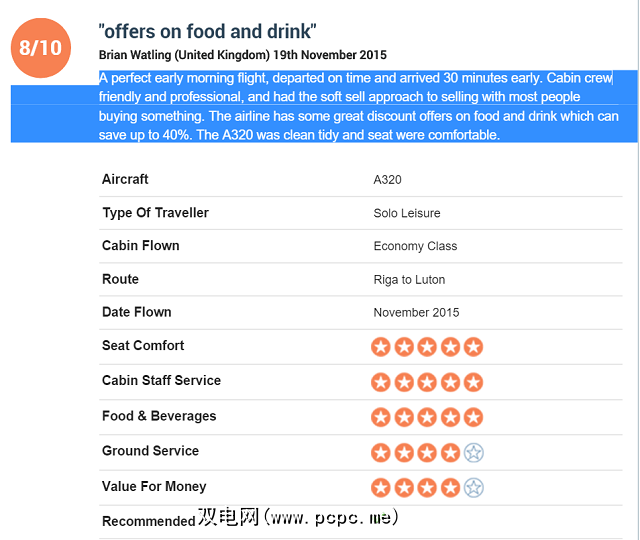This screenshot has width=640, height=540.
Task: Click the fifth Food & Beverages star
Action: click(473, 417)
